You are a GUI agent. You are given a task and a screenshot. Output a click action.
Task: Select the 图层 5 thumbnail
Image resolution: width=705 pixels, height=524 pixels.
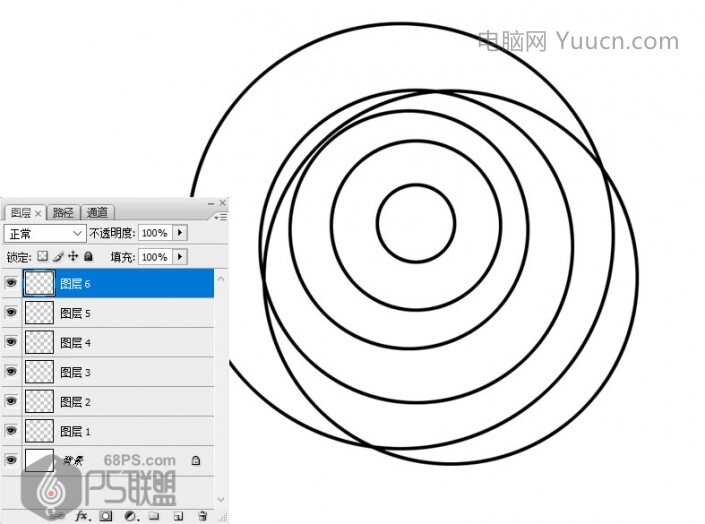tap(40, 313)
